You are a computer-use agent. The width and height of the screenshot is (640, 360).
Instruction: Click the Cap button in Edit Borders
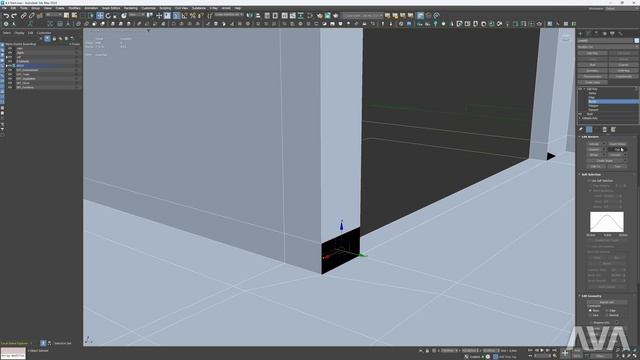coord(617,149)
